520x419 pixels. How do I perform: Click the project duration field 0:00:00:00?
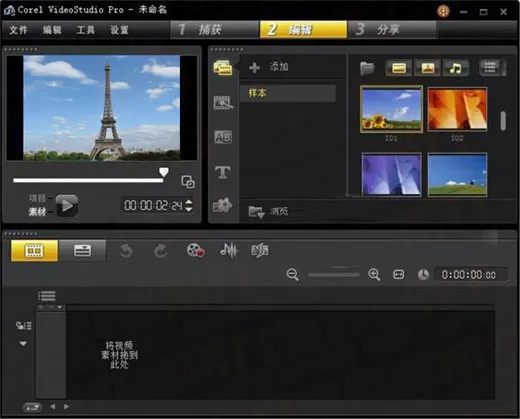coord(471,275)
